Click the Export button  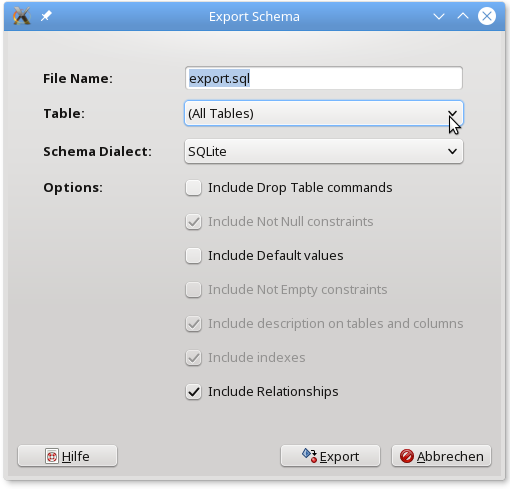pos(330,456)
